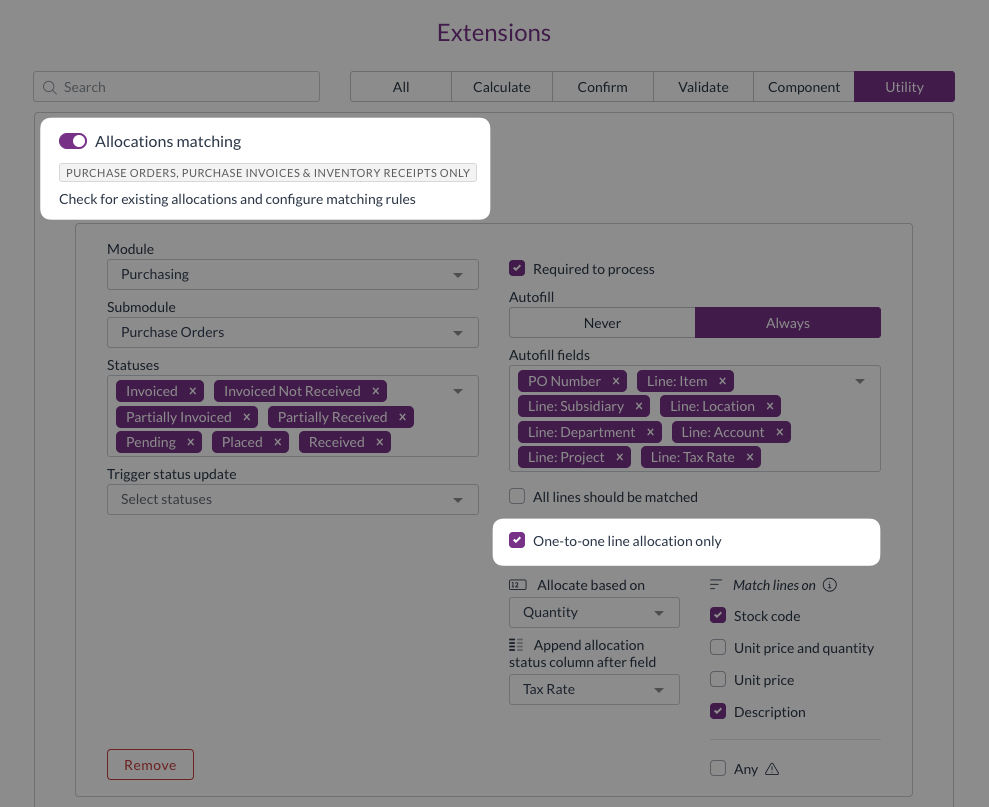Set Autofill to Never

(602, 323)
